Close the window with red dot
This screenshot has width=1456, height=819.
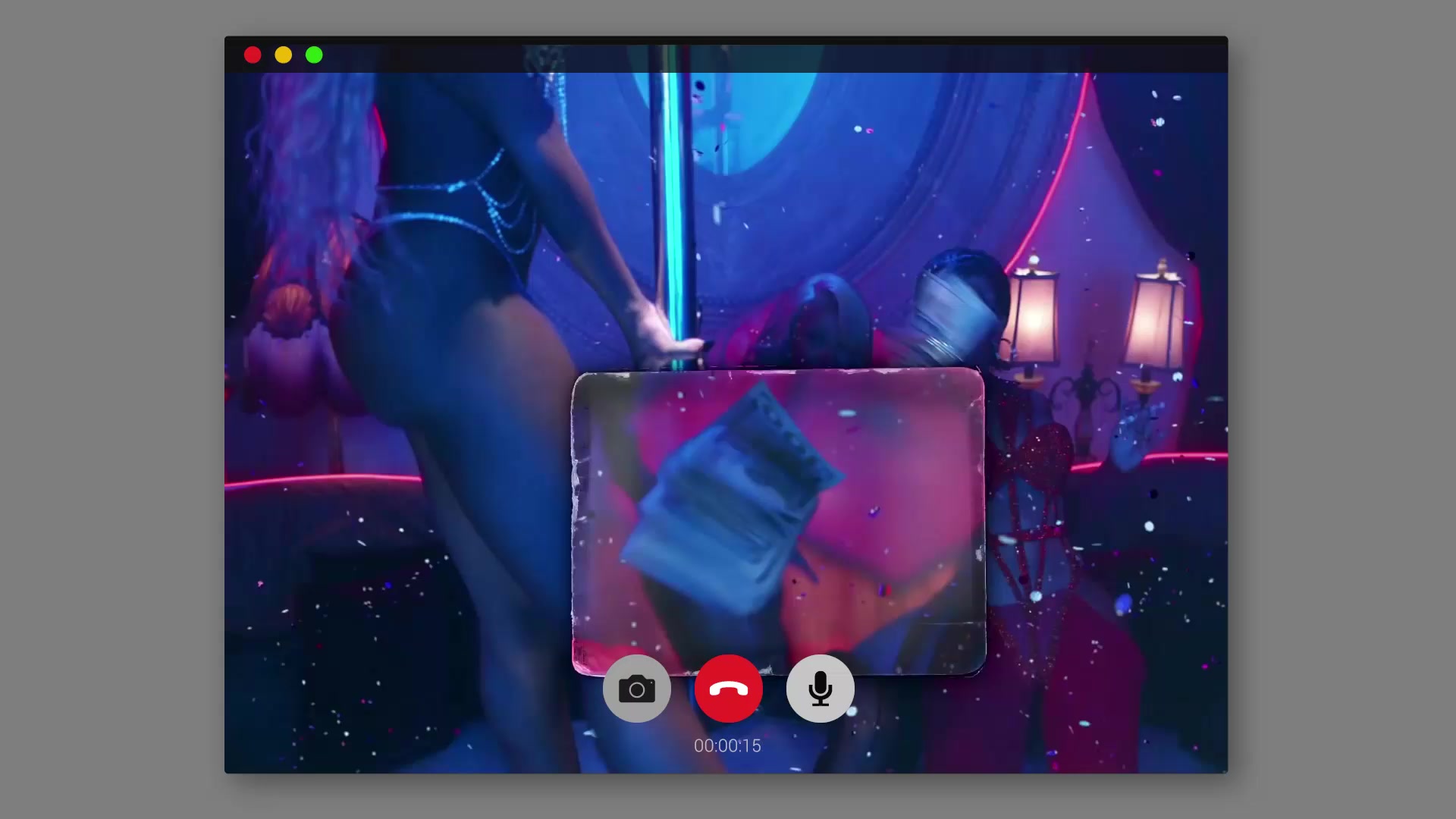coord(253,55)
